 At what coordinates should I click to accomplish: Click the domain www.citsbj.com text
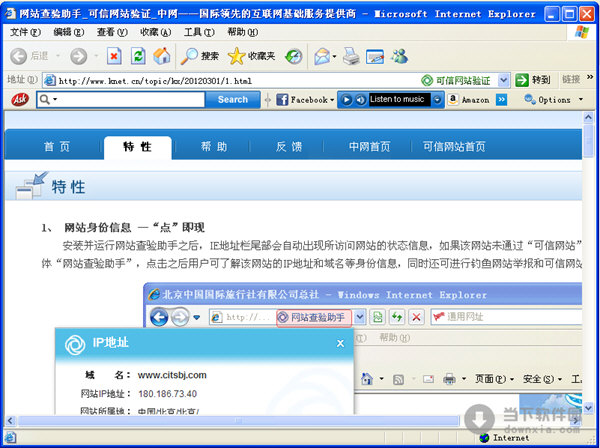pos(172,375)
